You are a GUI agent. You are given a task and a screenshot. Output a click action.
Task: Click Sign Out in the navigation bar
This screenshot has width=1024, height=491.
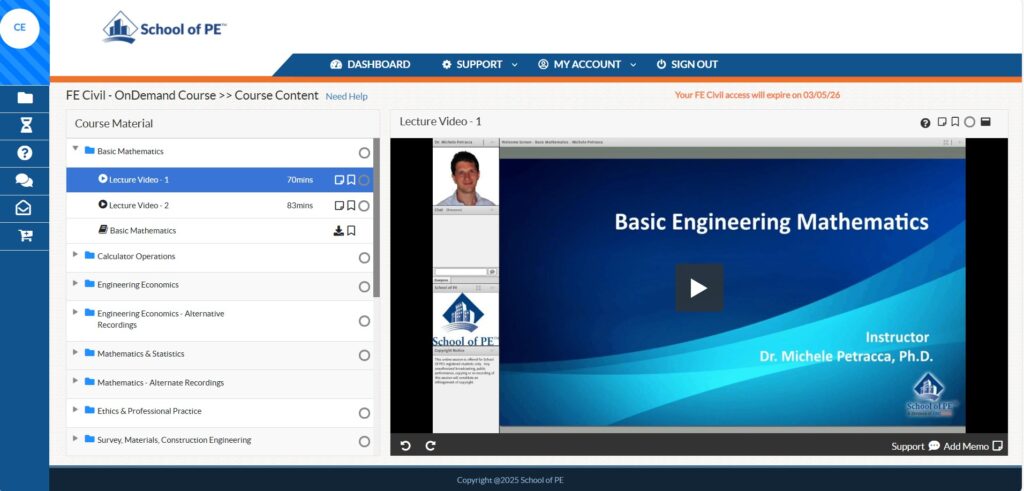[686, 64]
